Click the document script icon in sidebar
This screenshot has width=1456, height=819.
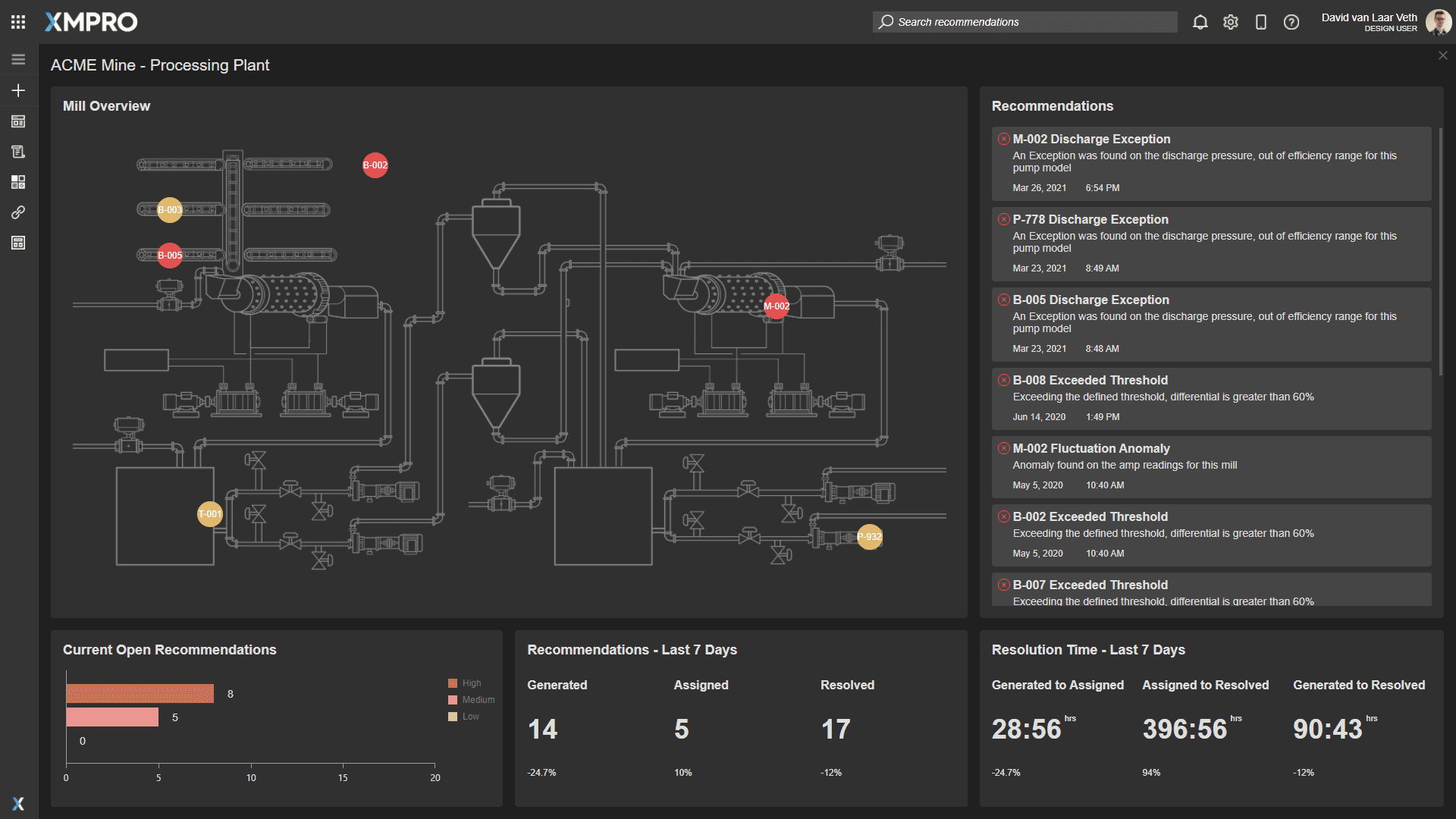tap(18, 151)
